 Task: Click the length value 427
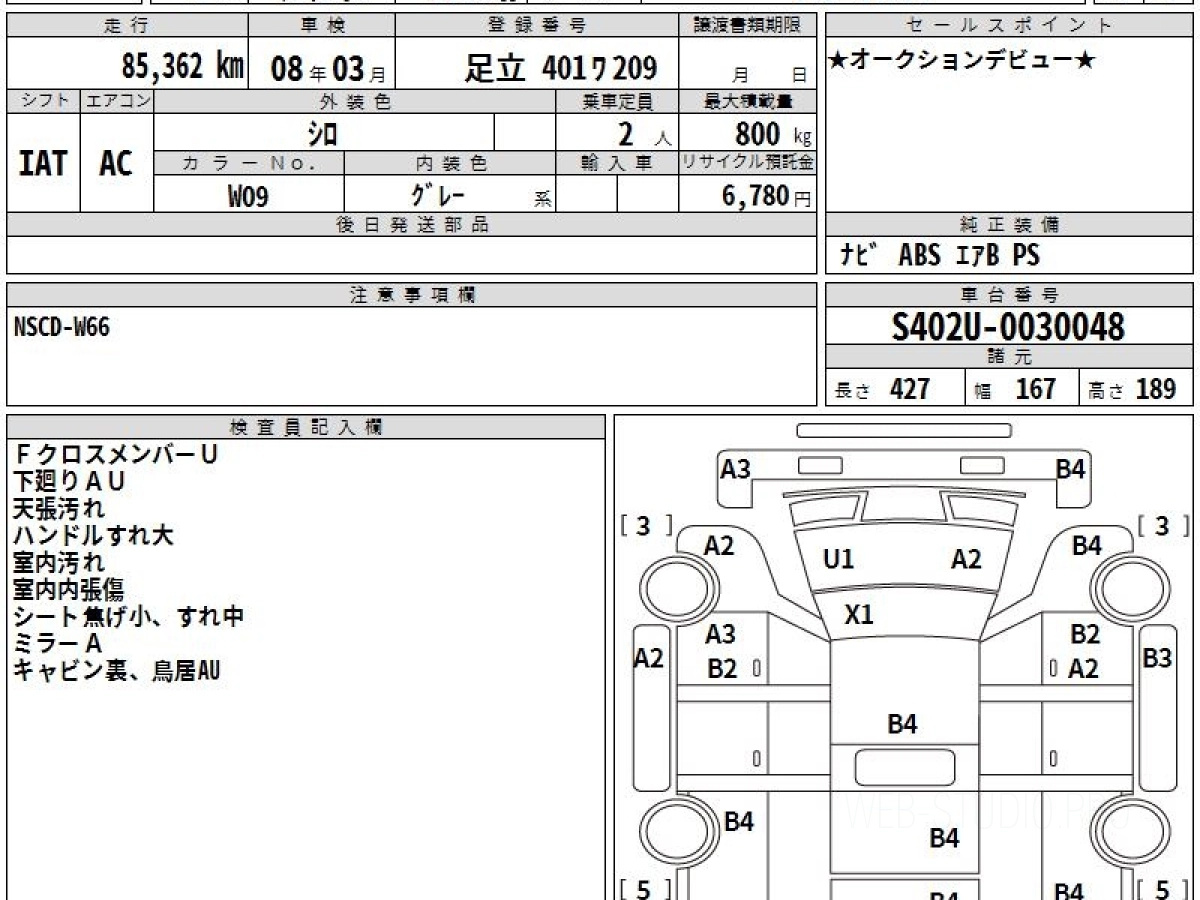click(x=910, y=389)
